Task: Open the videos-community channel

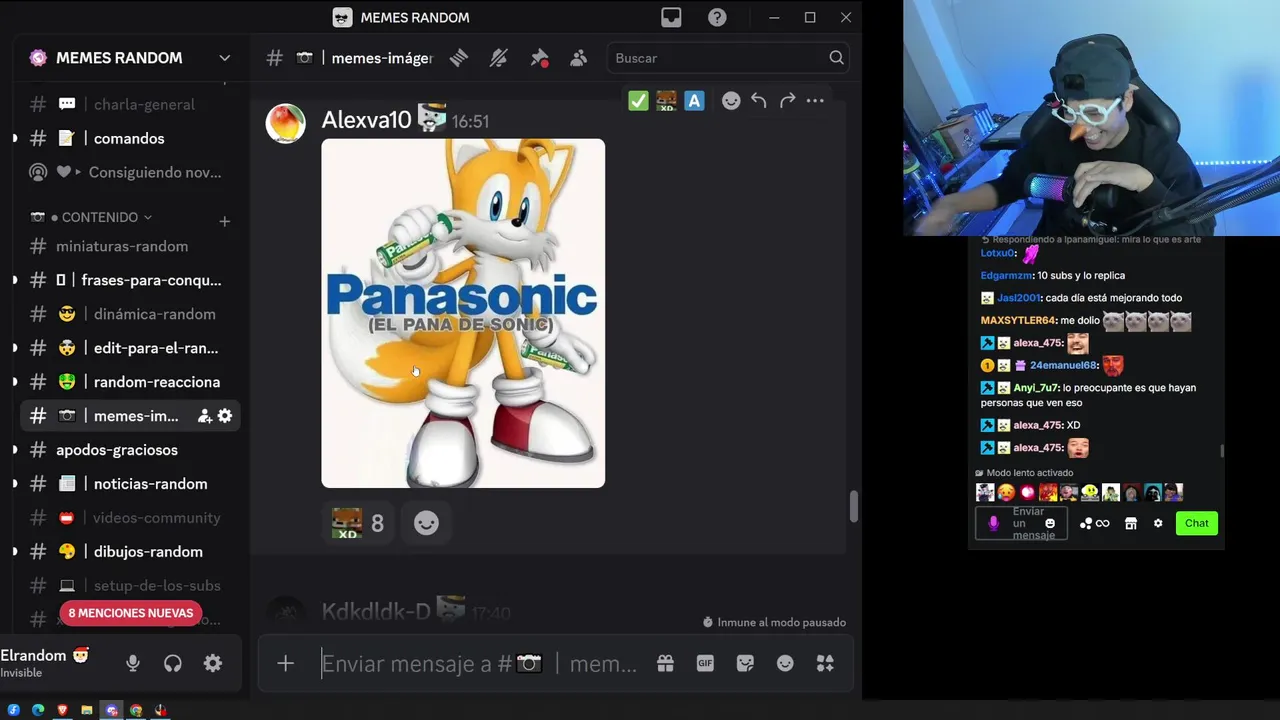Action: pos(130,518)
